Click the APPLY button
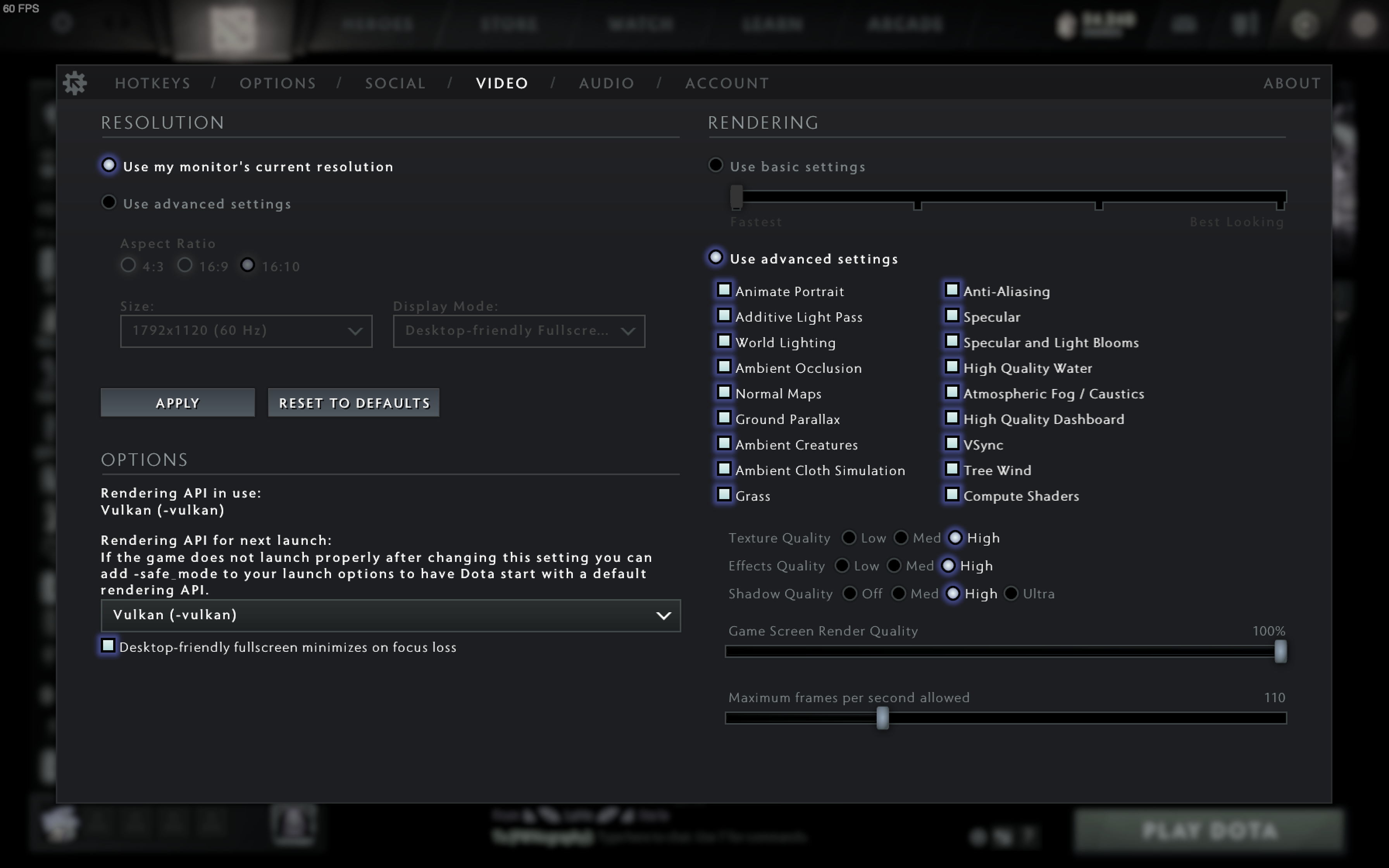 click(177, 402)
